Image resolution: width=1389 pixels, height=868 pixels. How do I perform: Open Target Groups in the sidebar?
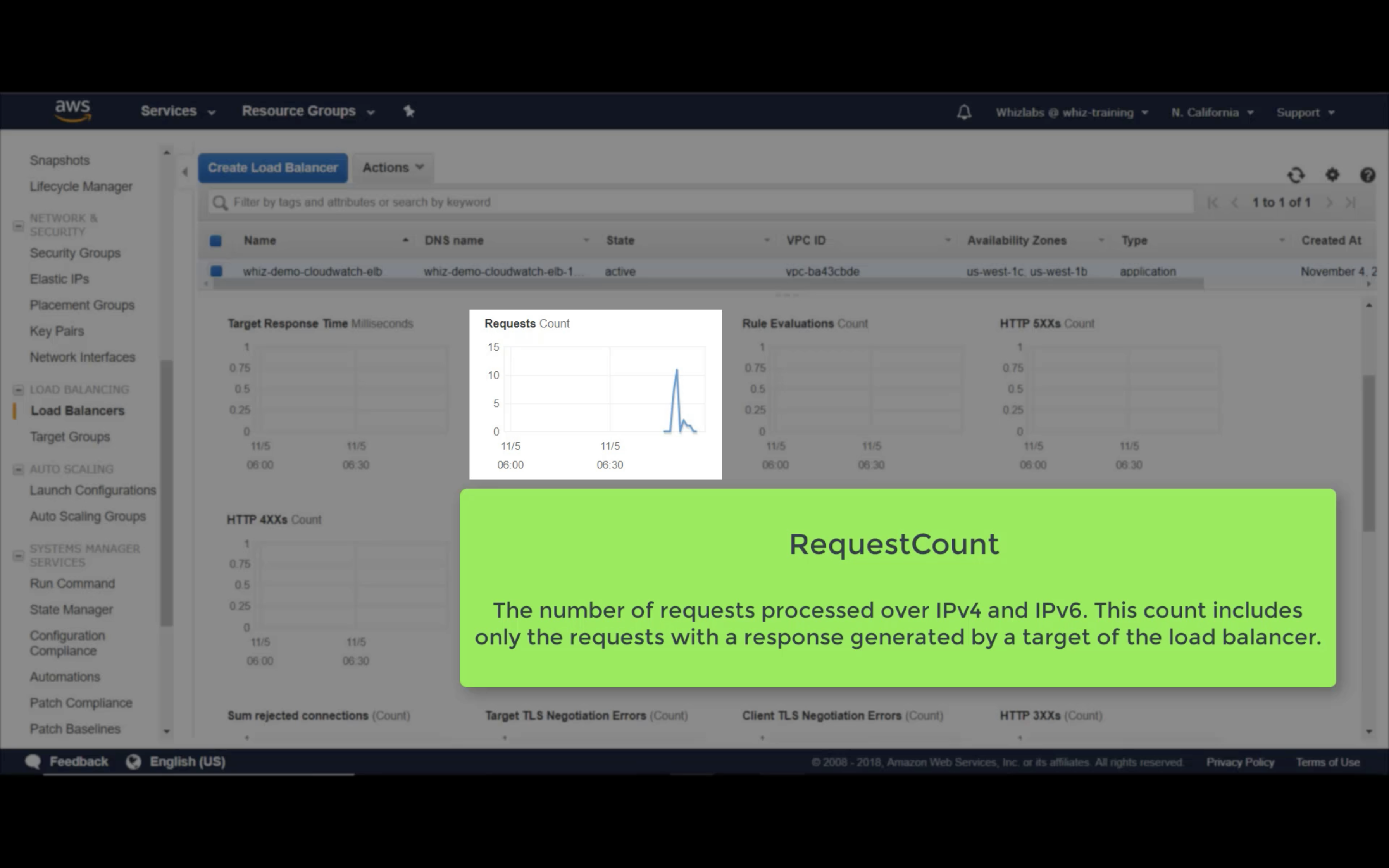[x=69, y=437]
